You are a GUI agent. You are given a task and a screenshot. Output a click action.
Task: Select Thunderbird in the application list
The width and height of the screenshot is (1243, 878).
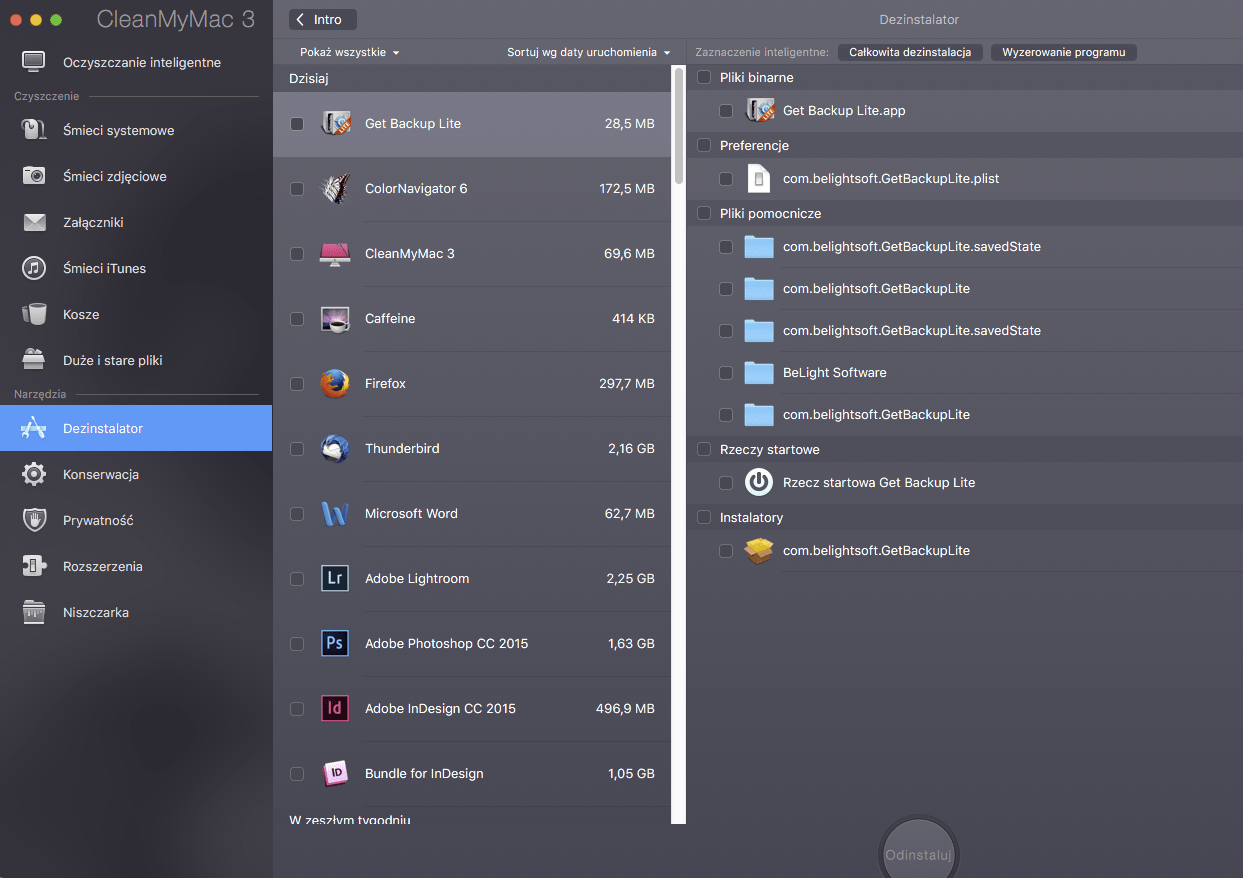[x=402, y=448]
